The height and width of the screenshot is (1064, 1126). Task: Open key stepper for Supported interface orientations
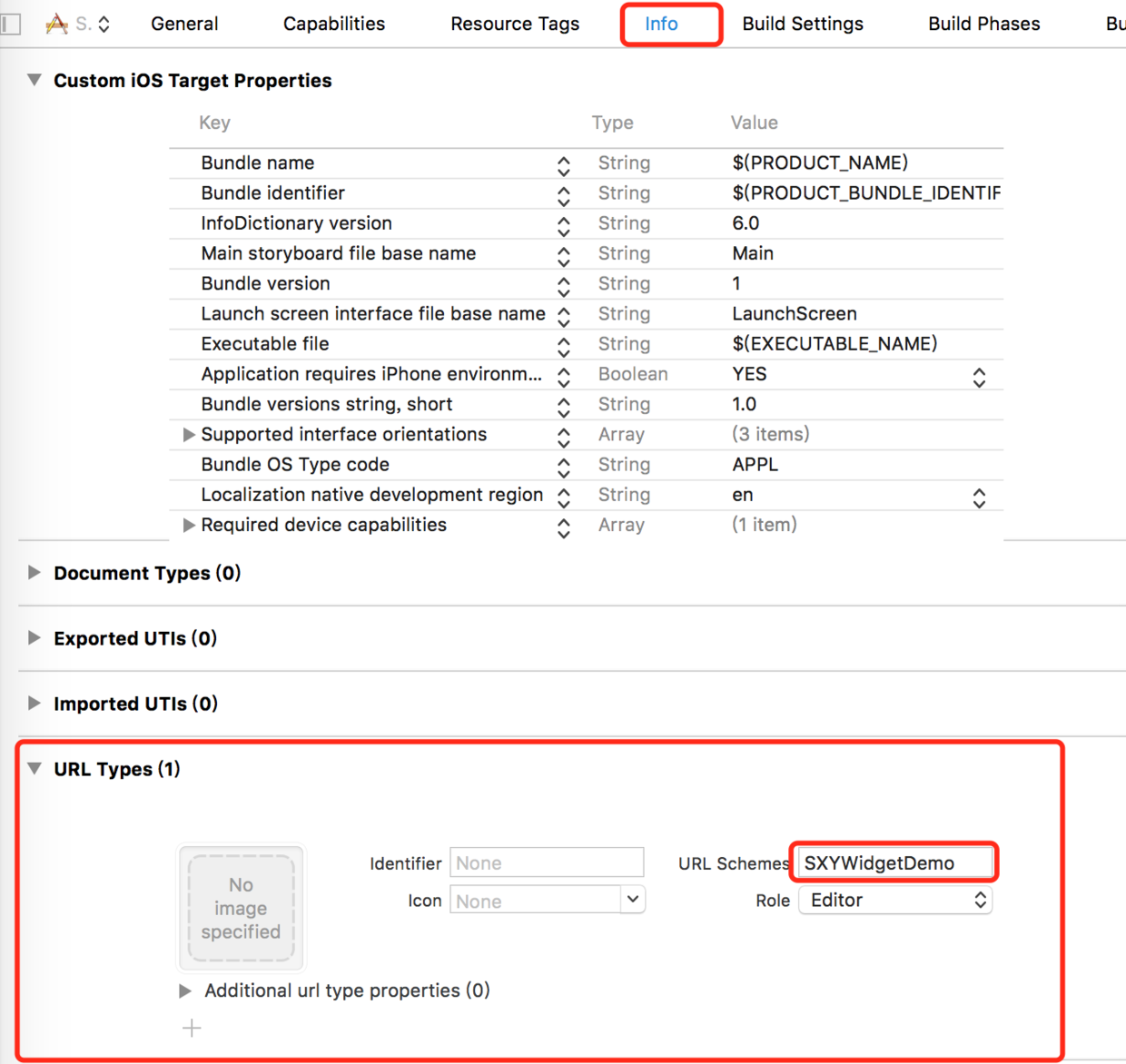coord(564,438)
